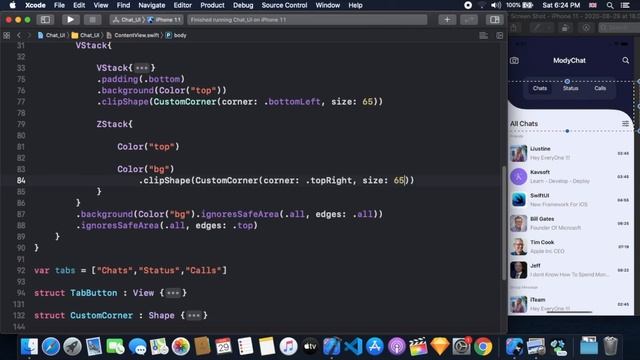Click line number 92 in gutter
Image resolution: width=640 pixels, height=360 pixels.
[x=21, y=270]
